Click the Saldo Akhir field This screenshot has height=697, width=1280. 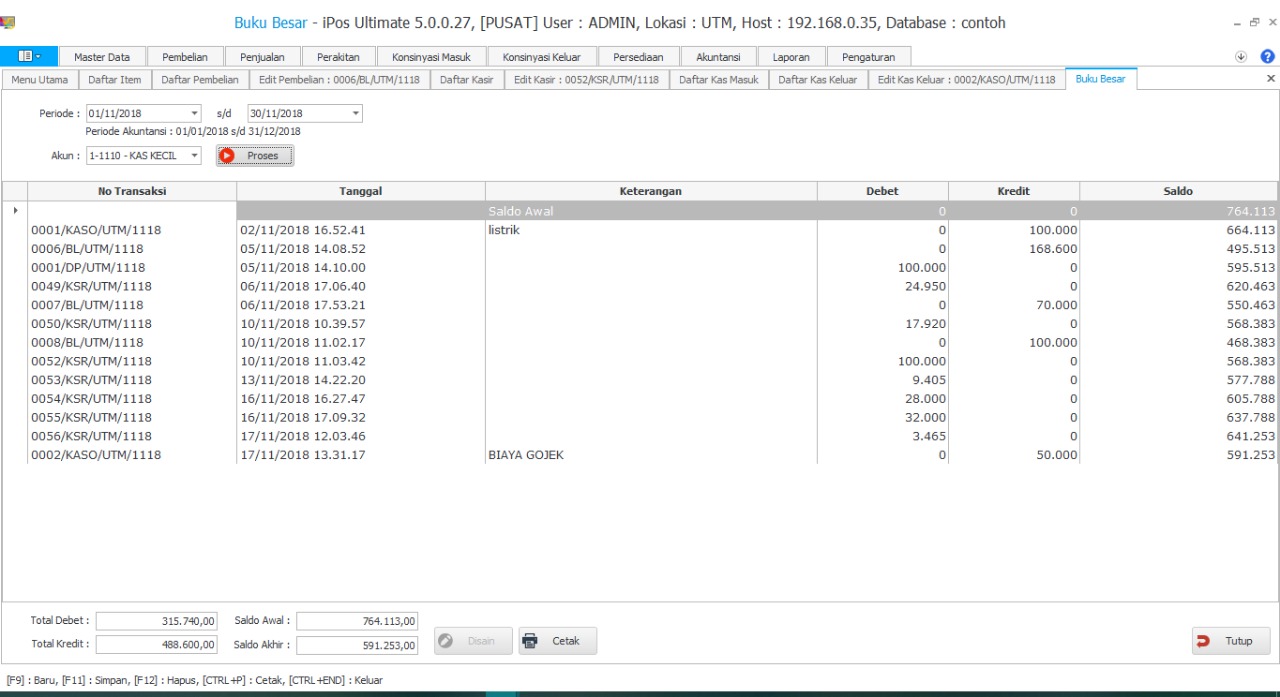(358, 645)
